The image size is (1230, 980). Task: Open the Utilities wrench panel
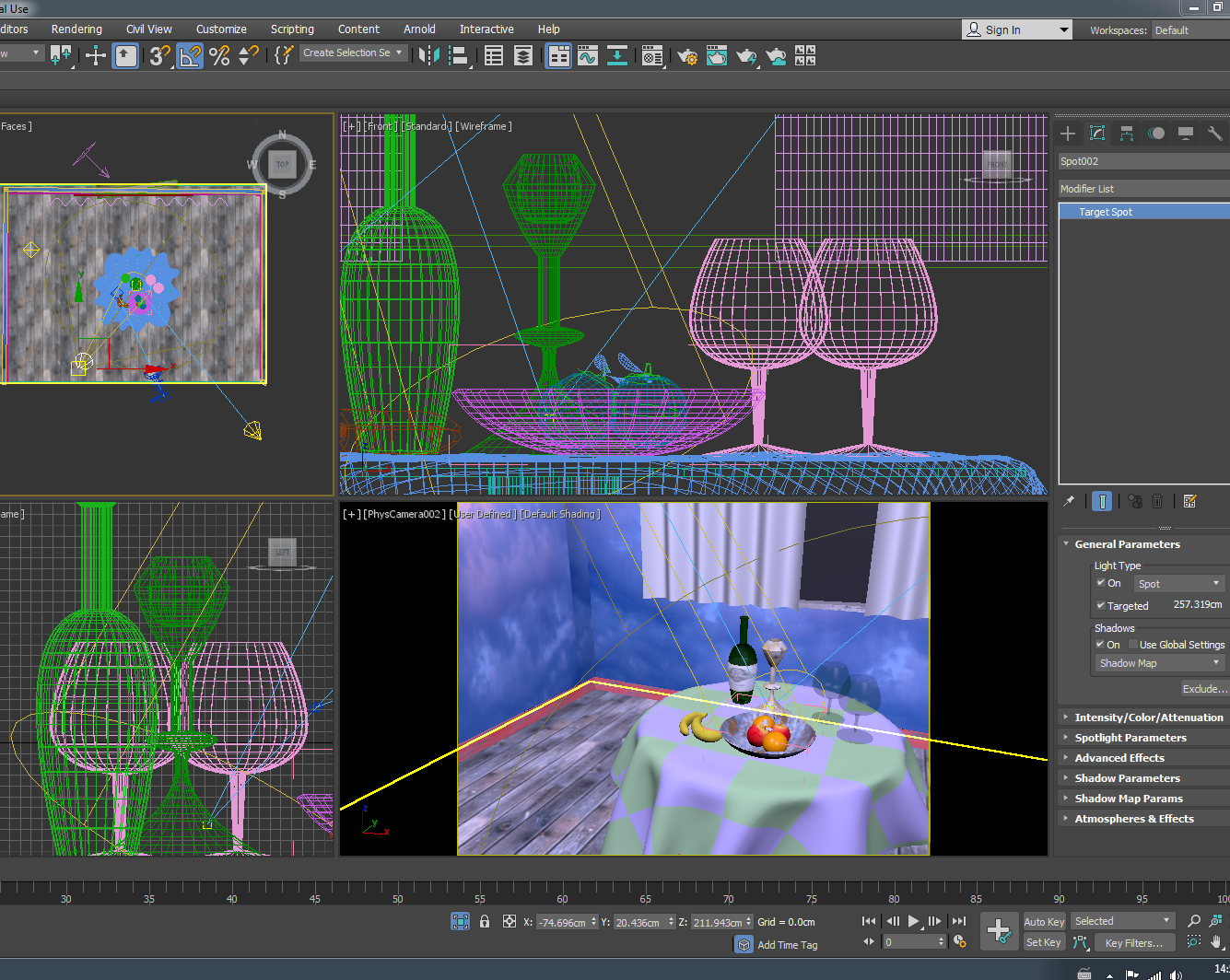[1214, 134]
